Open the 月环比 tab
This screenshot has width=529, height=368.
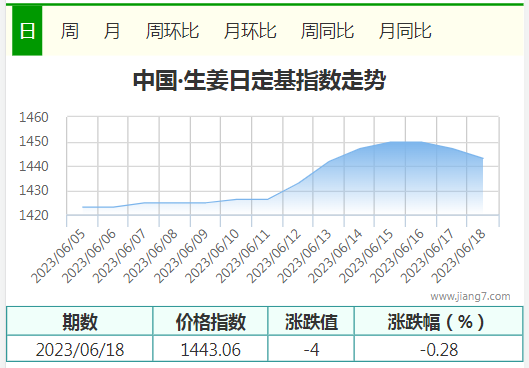(250, 31)
